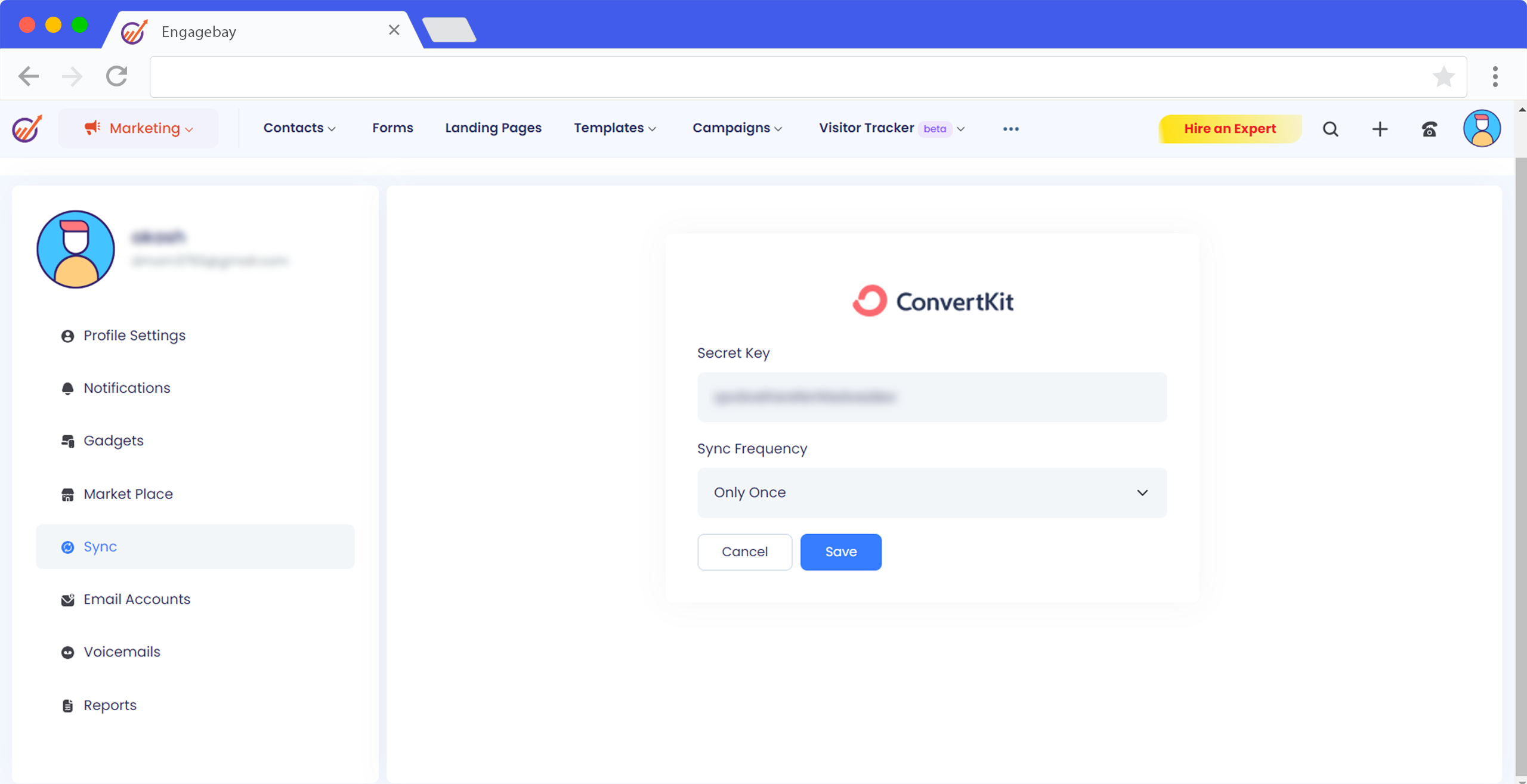Click the Hire an Expert button
Viewport: 1527px width, 784px height.
pos(1230,129)
